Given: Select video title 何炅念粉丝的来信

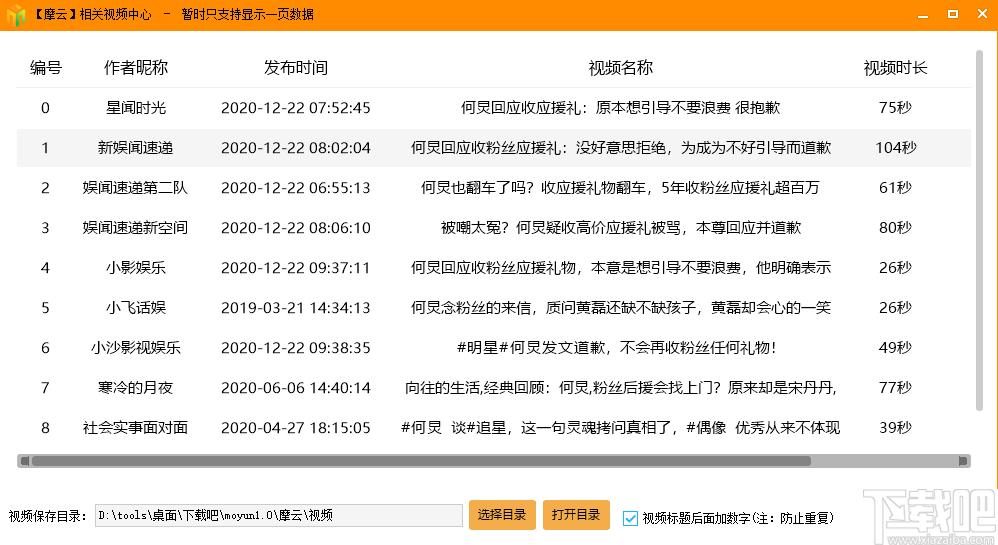Looking at the screenshot, I should [x=621, y=308].
